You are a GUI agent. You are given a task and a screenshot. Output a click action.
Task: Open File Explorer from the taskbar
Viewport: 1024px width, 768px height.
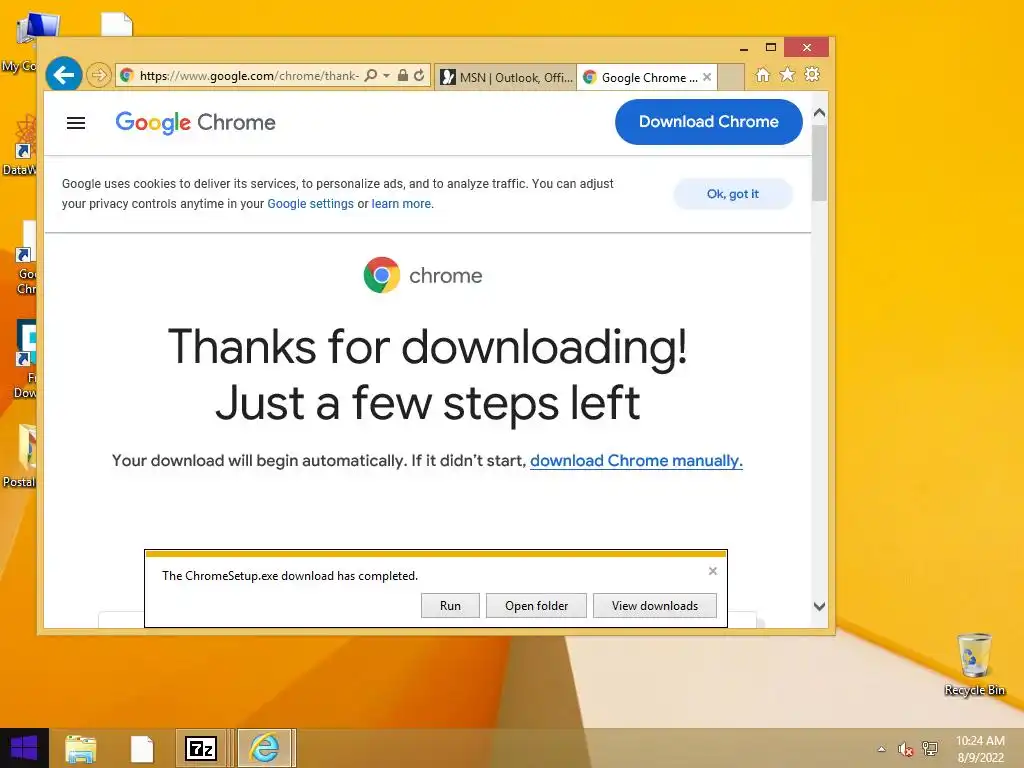click(x=81, y=748)
